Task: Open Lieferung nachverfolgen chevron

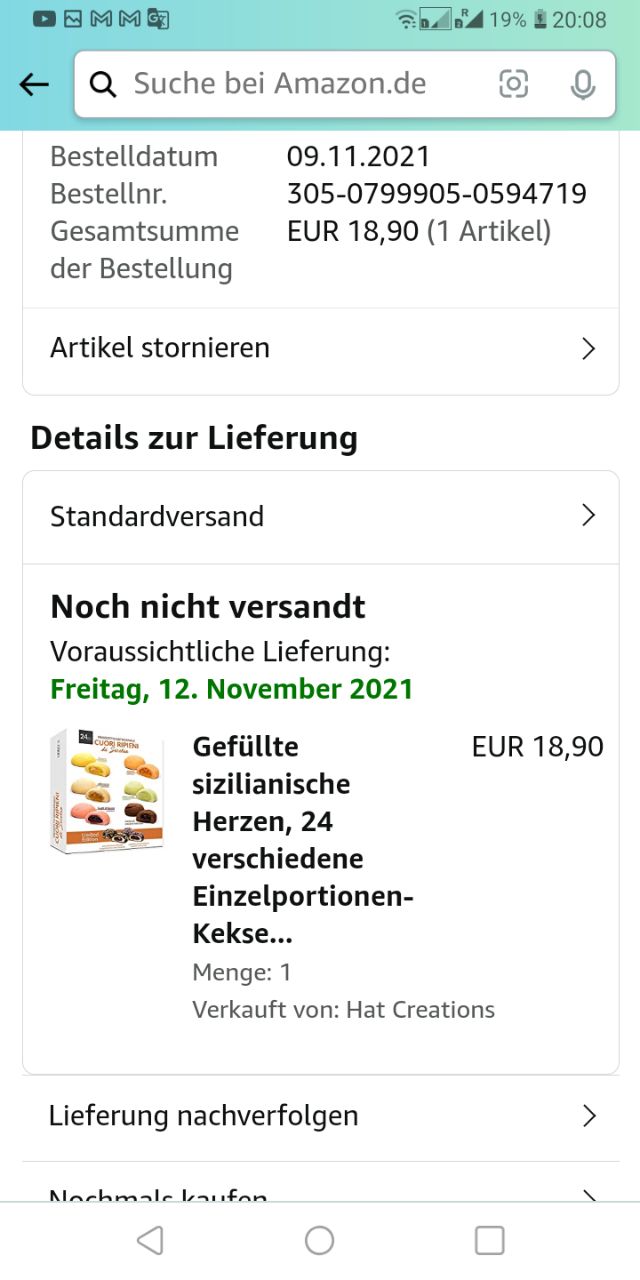Action: (x=588, y=1116)
